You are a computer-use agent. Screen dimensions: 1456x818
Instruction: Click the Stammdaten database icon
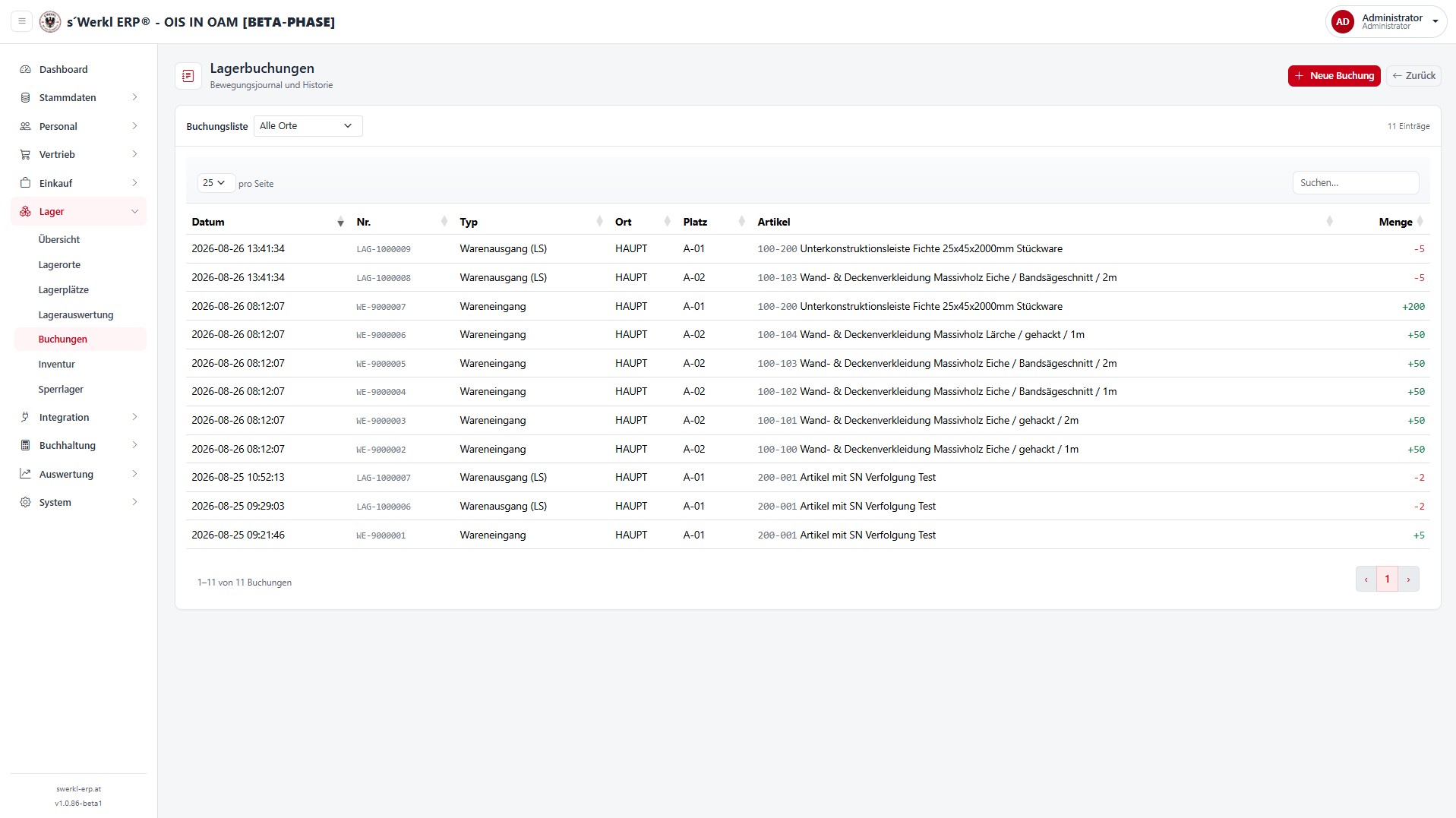[25, 97]
